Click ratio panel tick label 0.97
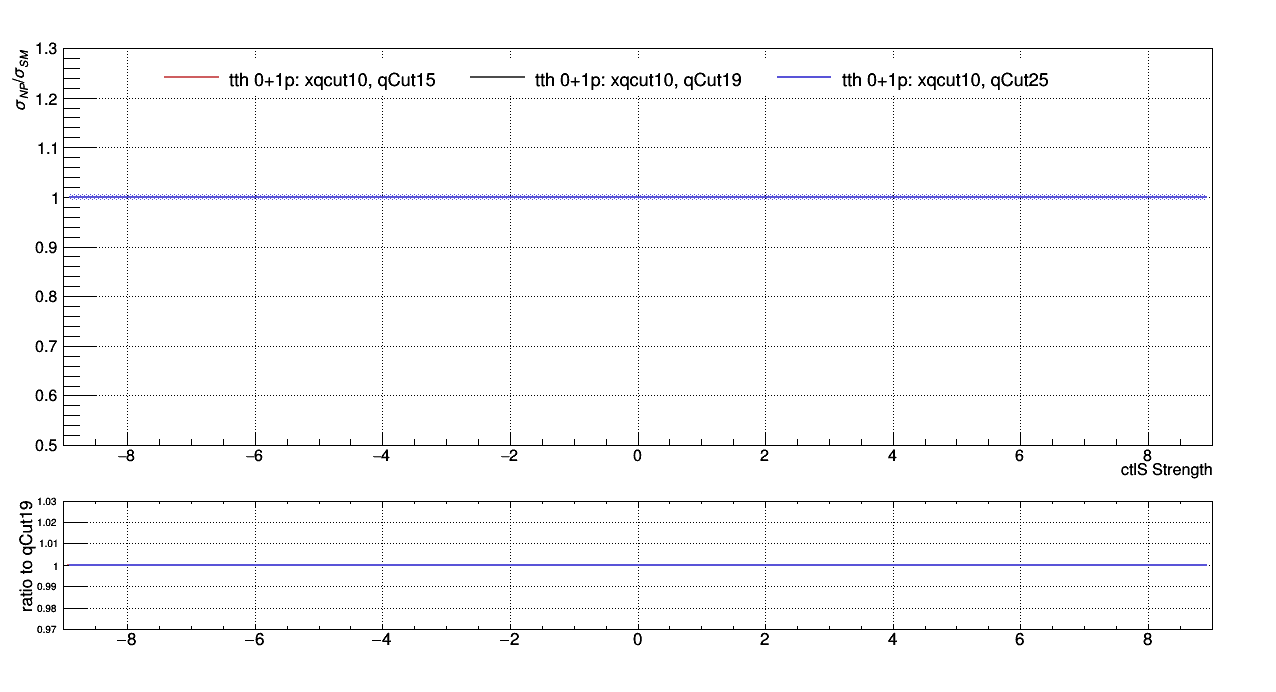The width and height of the screenshot is (1276, 692). (49, 629)
